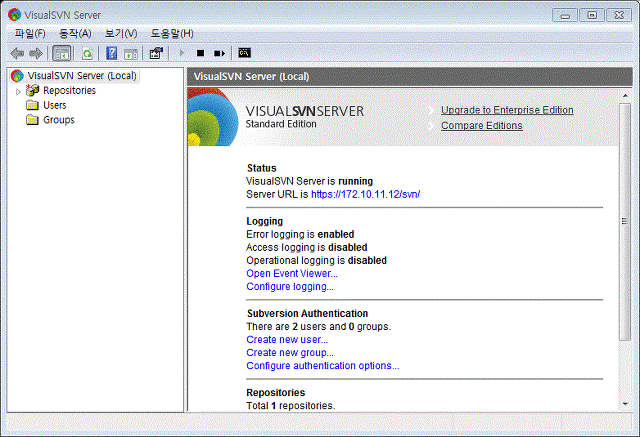640x437 pixels.
Task: Open the 보기(V) menu
Action: coord(121,33)
